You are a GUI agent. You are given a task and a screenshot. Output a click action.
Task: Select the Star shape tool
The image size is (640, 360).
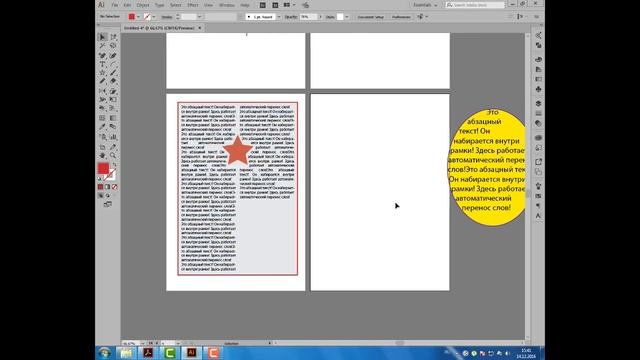tap(102, 73)
